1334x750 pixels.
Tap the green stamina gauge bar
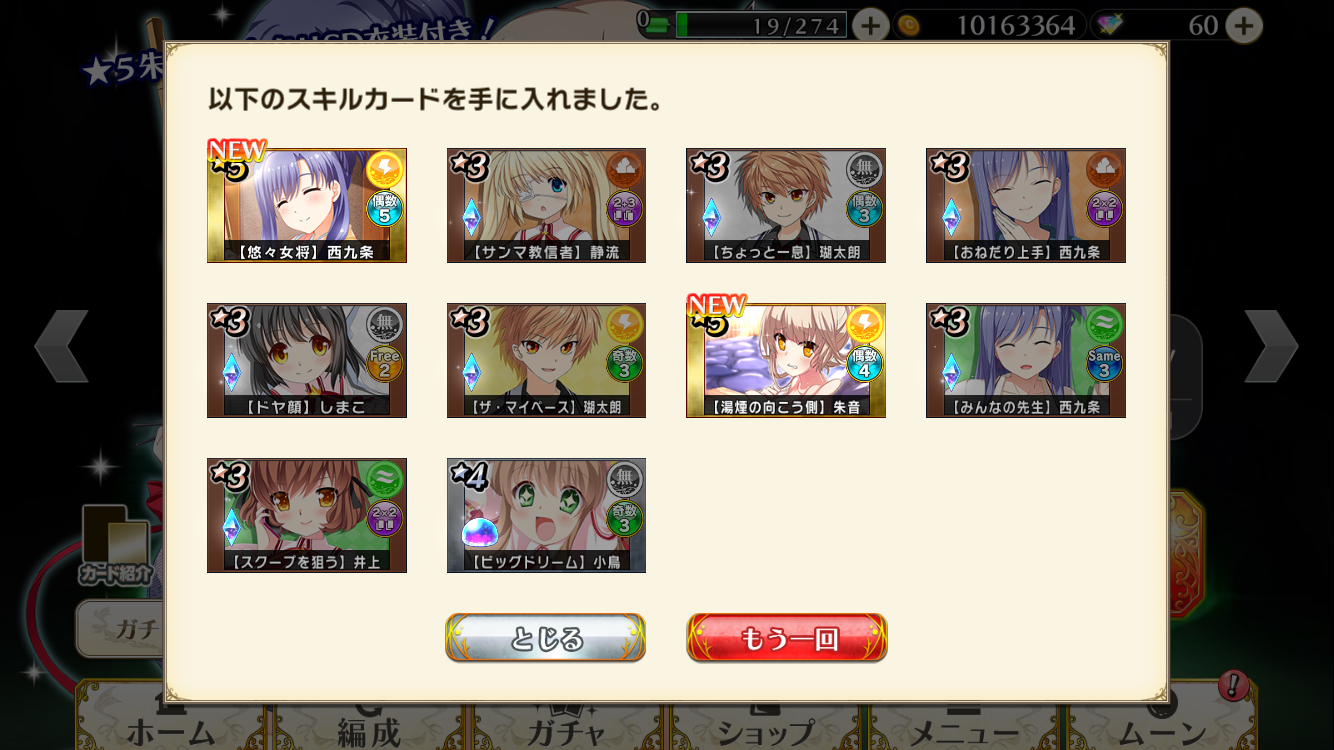tap(761, 25)
